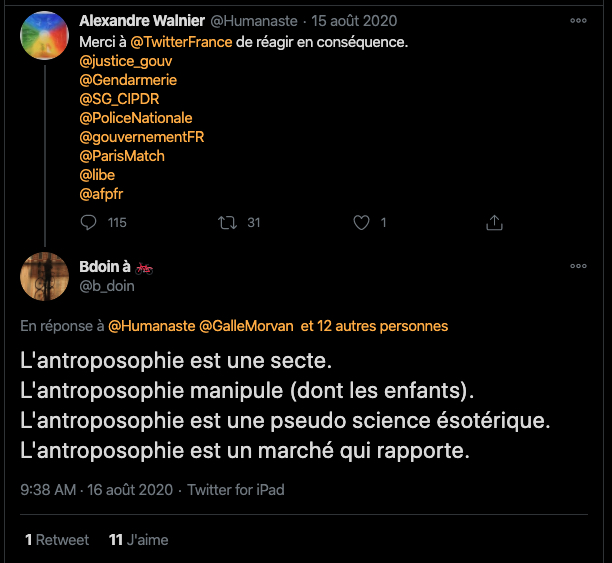This screenshot has height=563, width=612.
Task: Open more options menu on Bdoin's tweet
Action: tap(578, 266)
